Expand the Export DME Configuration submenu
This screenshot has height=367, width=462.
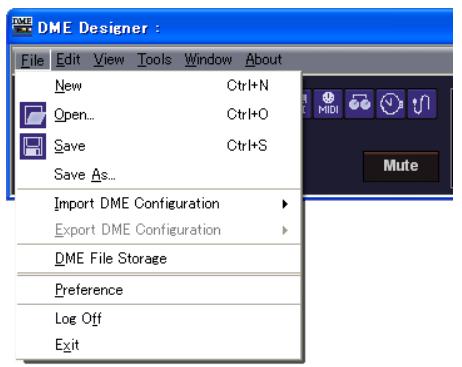coord(158,230)
